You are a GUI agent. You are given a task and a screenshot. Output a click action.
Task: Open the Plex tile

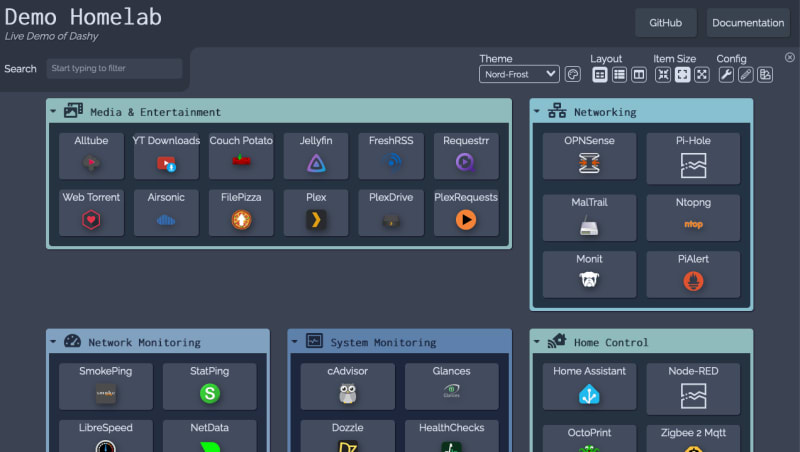(x=316, y=212)
